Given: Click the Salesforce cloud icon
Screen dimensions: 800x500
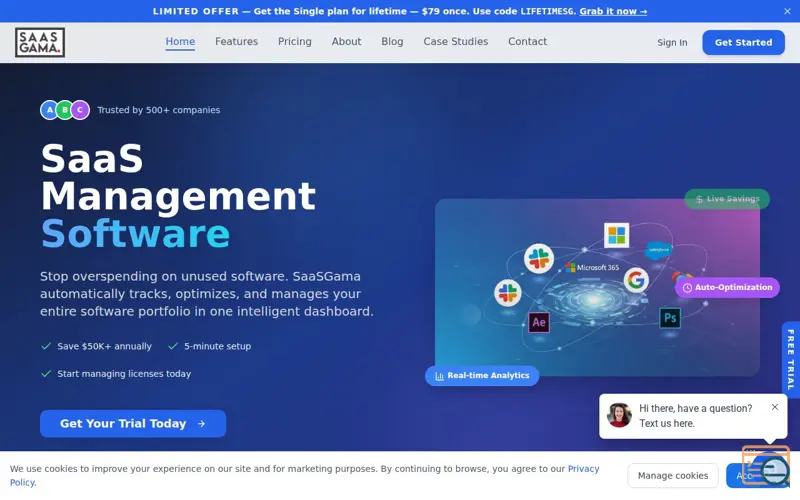Looking at the screenshot, I should [x=658, y=249].
